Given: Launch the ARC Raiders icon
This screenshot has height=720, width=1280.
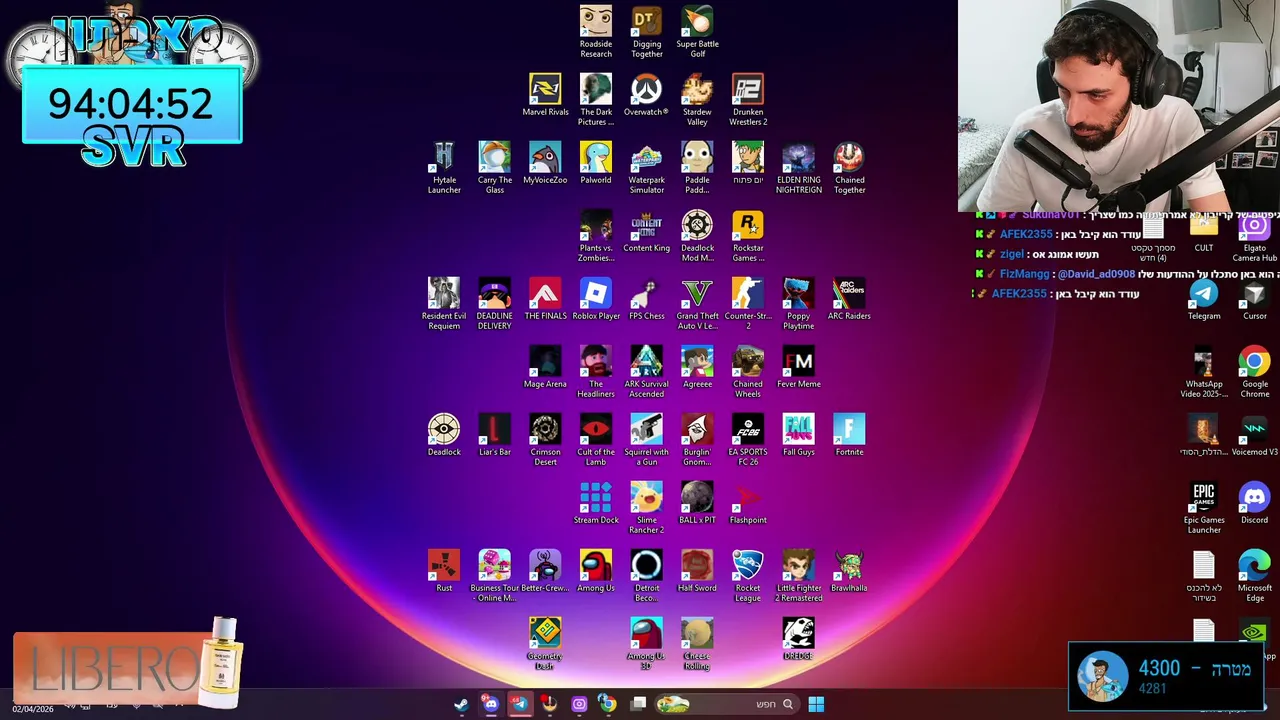Looking at the screenshot, I should (850, 299).
